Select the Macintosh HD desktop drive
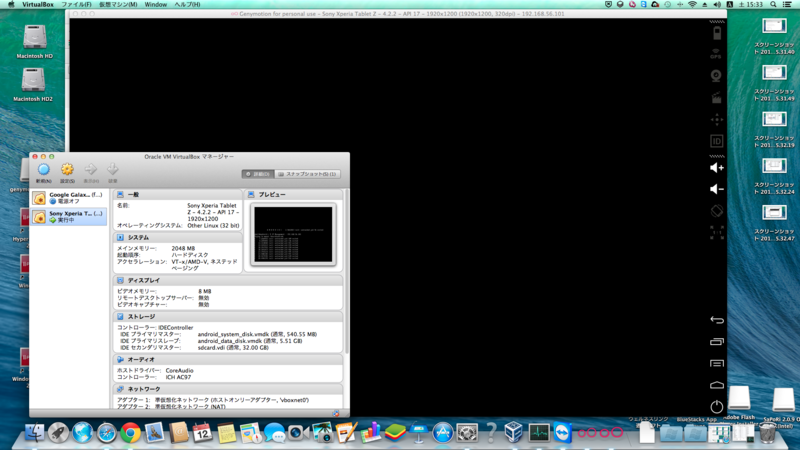This screenshot has width=800, height=450. (x=34, y=41)
